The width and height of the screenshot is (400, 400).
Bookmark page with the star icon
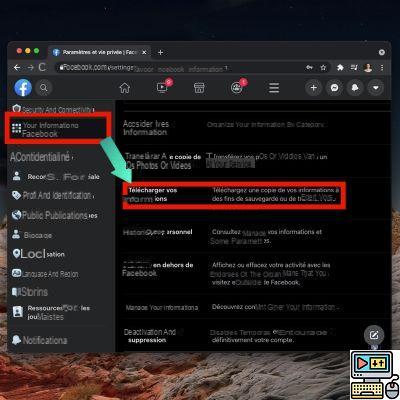[323, 68]
